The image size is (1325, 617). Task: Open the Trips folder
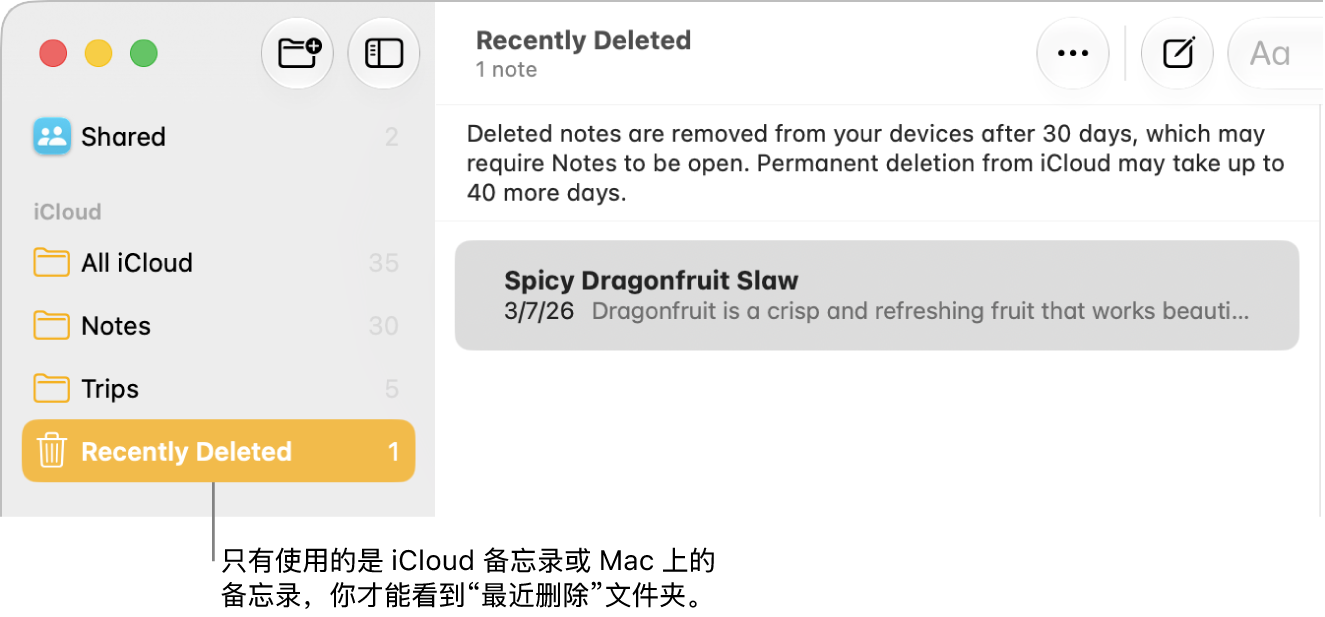(x=218, y=389)
